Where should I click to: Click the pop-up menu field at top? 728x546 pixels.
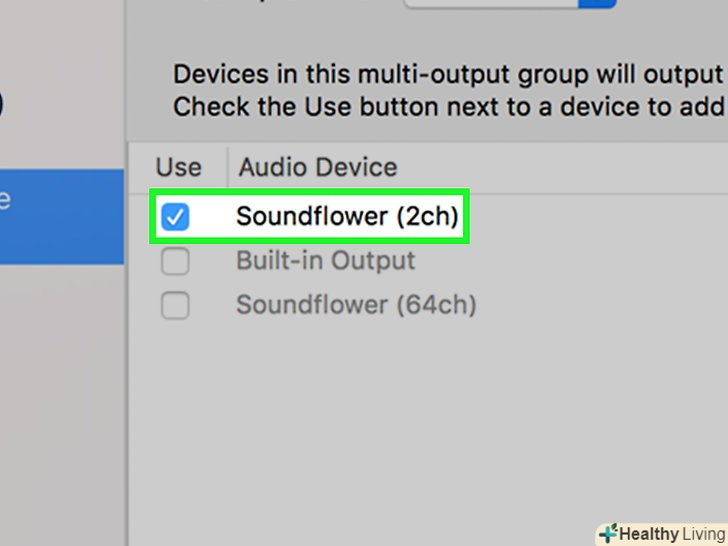click(490, 3)
